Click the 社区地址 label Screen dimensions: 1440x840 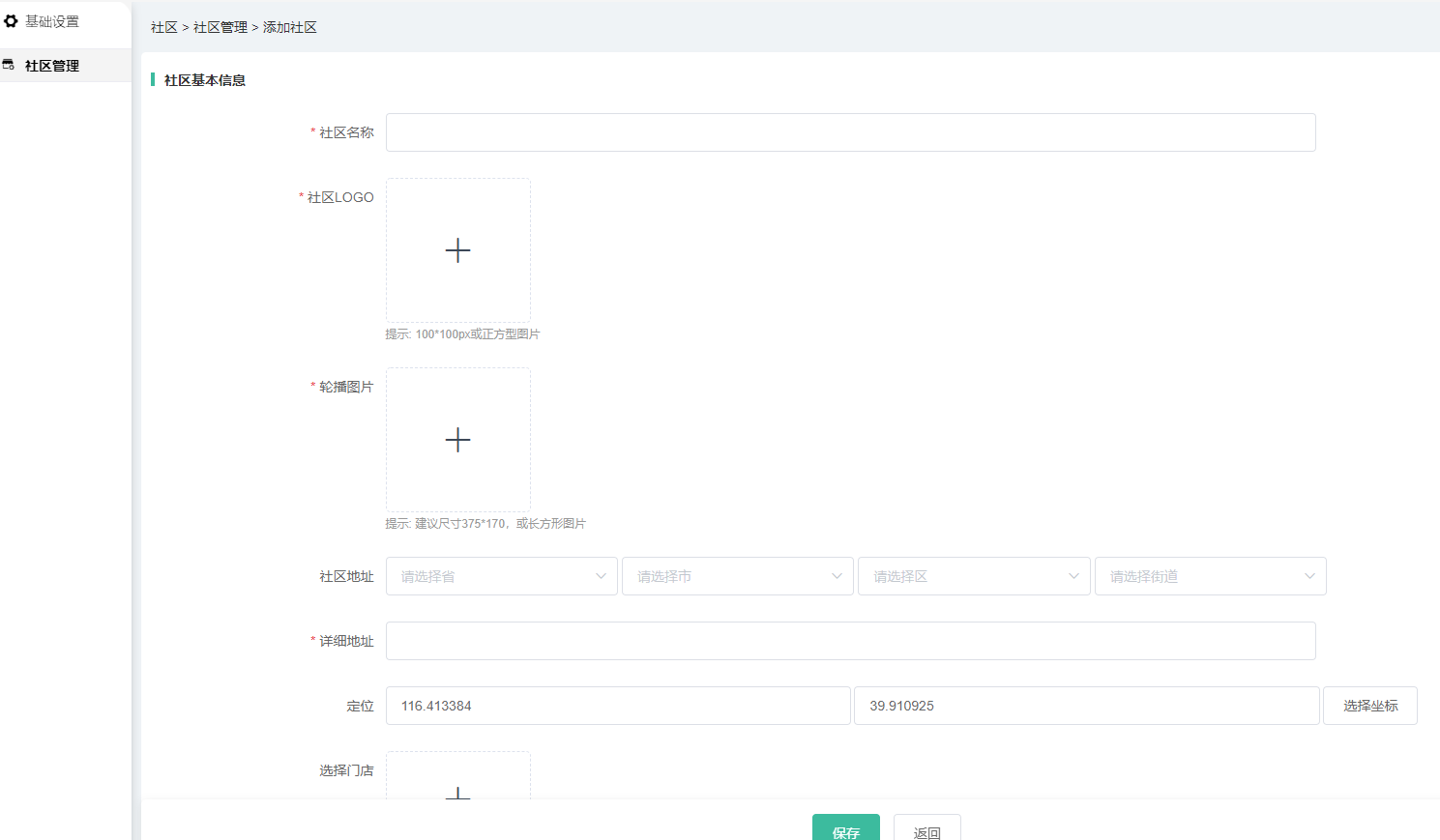(x=346, y=576)
